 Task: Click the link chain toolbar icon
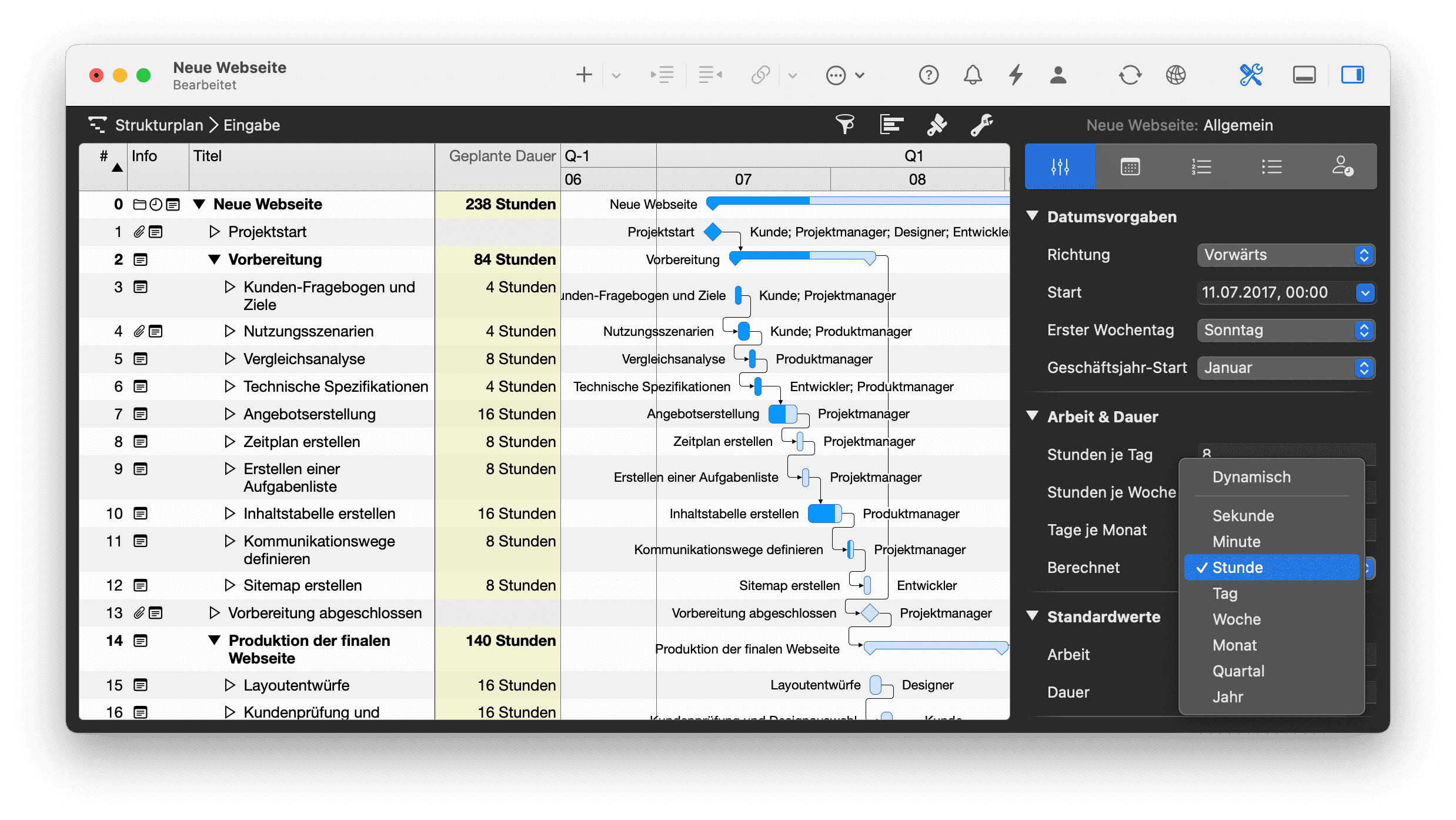760,75
